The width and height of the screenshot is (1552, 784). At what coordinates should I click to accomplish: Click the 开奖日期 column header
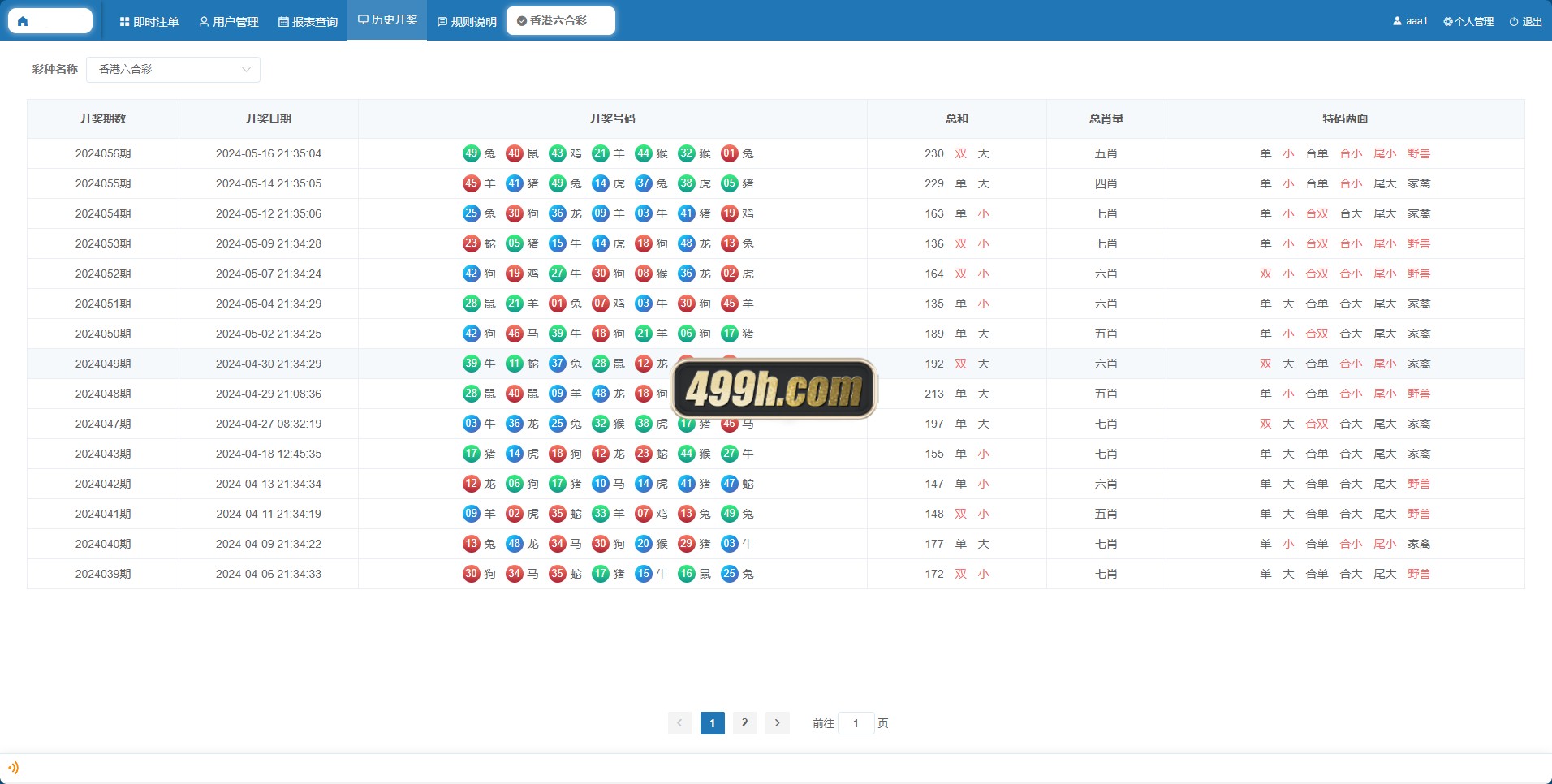pos(269,118)
